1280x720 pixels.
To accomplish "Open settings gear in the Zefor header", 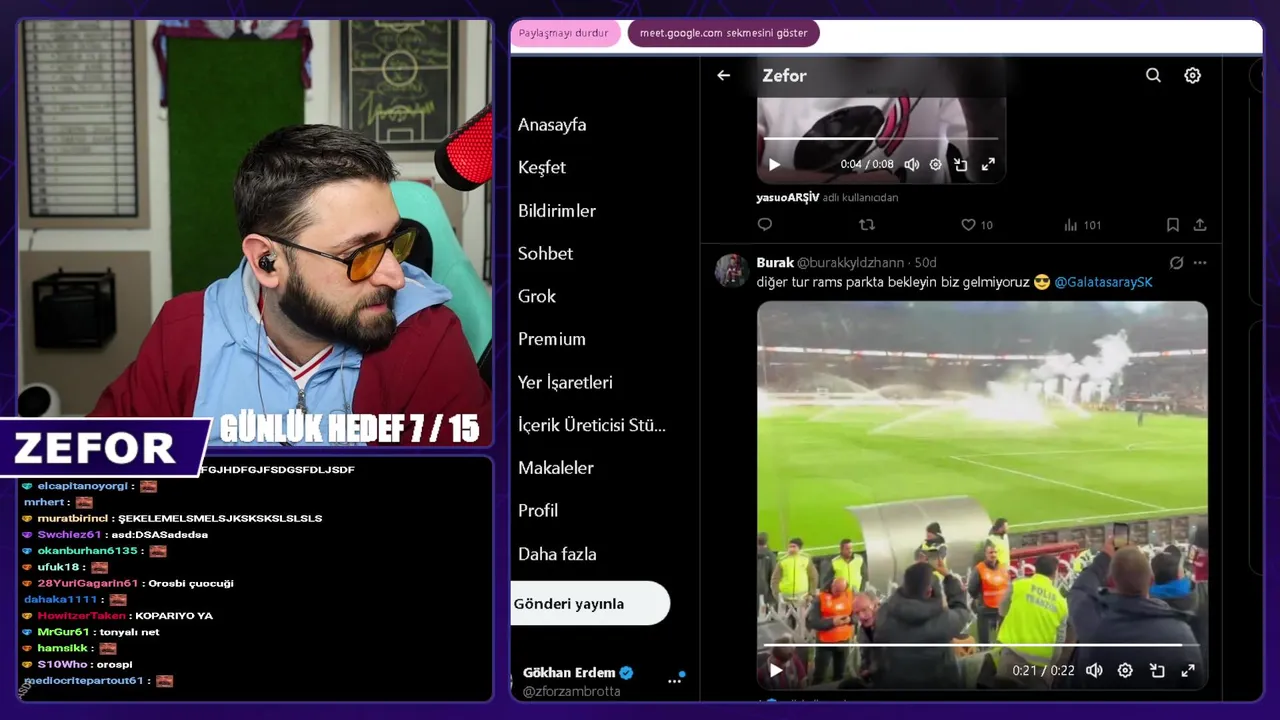I will click(x=1192, y=75).
